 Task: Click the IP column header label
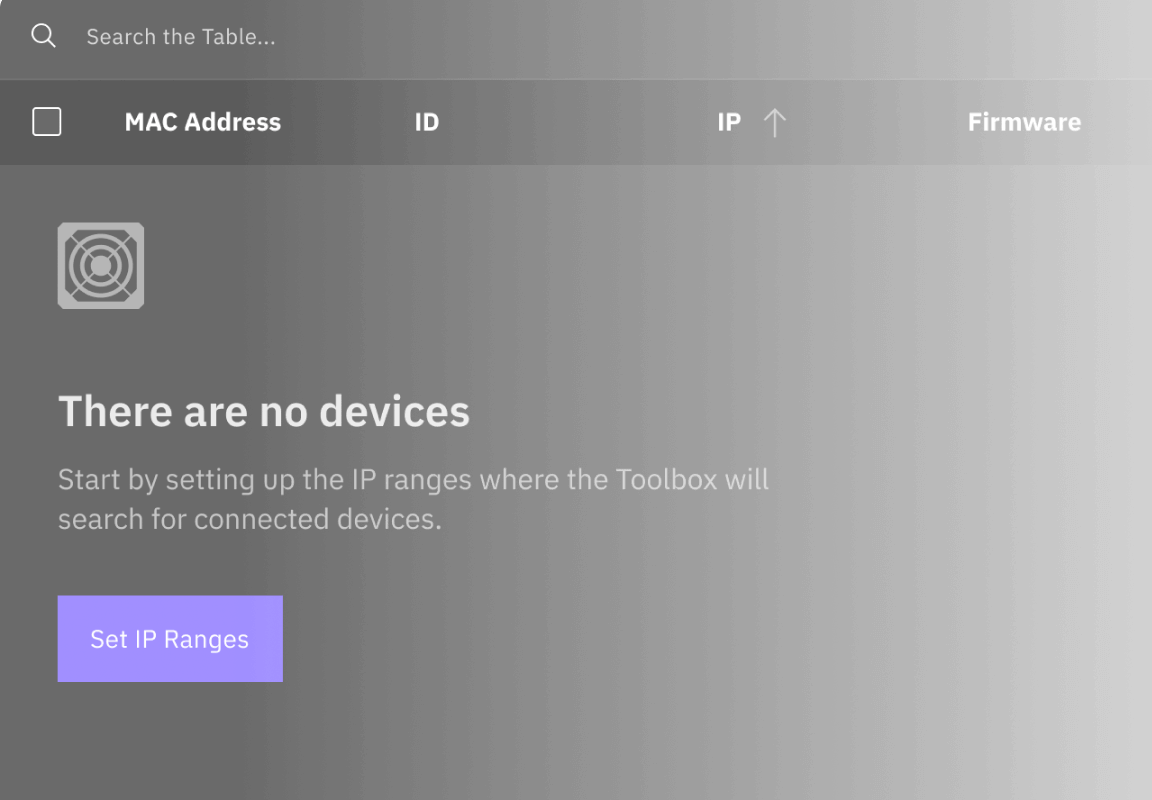(729, 122)
